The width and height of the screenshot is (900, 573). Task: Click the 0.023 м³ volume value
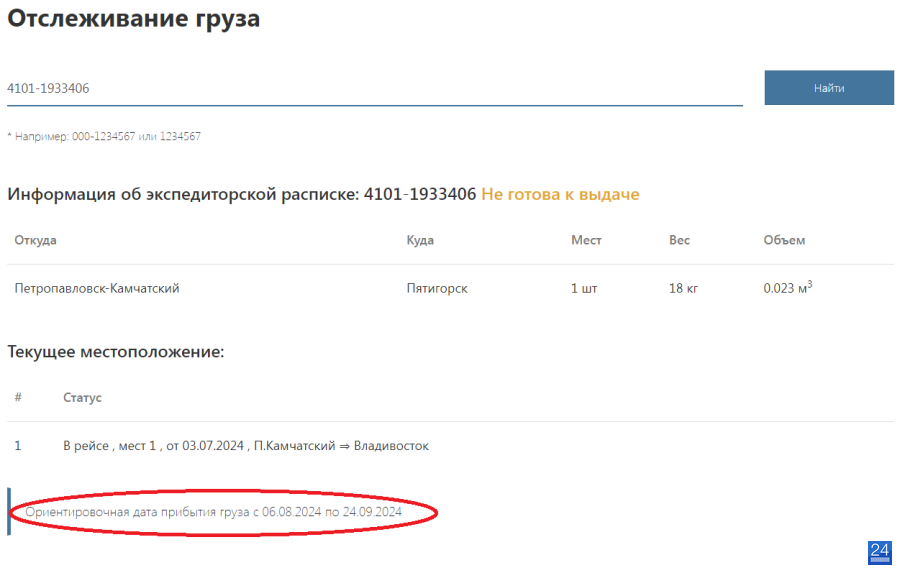tap(788, 287)
